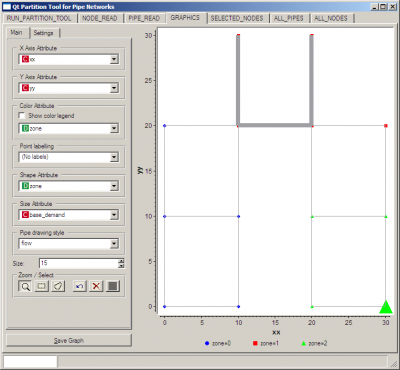Increase the Size spinner value
400x370 pixels.
click(x=121, y=261)
